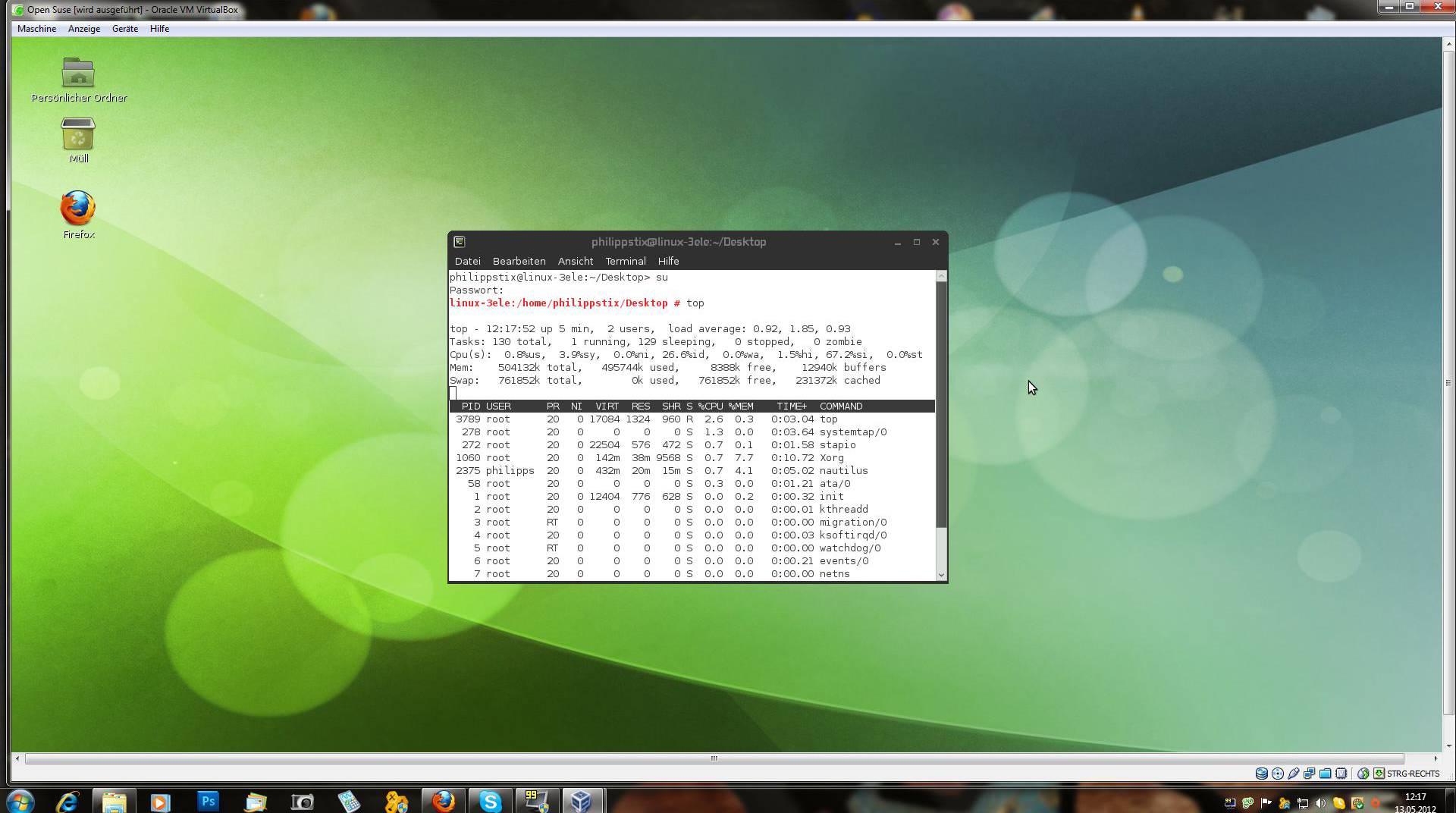1456x813 pixels.
Task: Open the Müll trash icon on desktop
Action: tap(78, 135)
